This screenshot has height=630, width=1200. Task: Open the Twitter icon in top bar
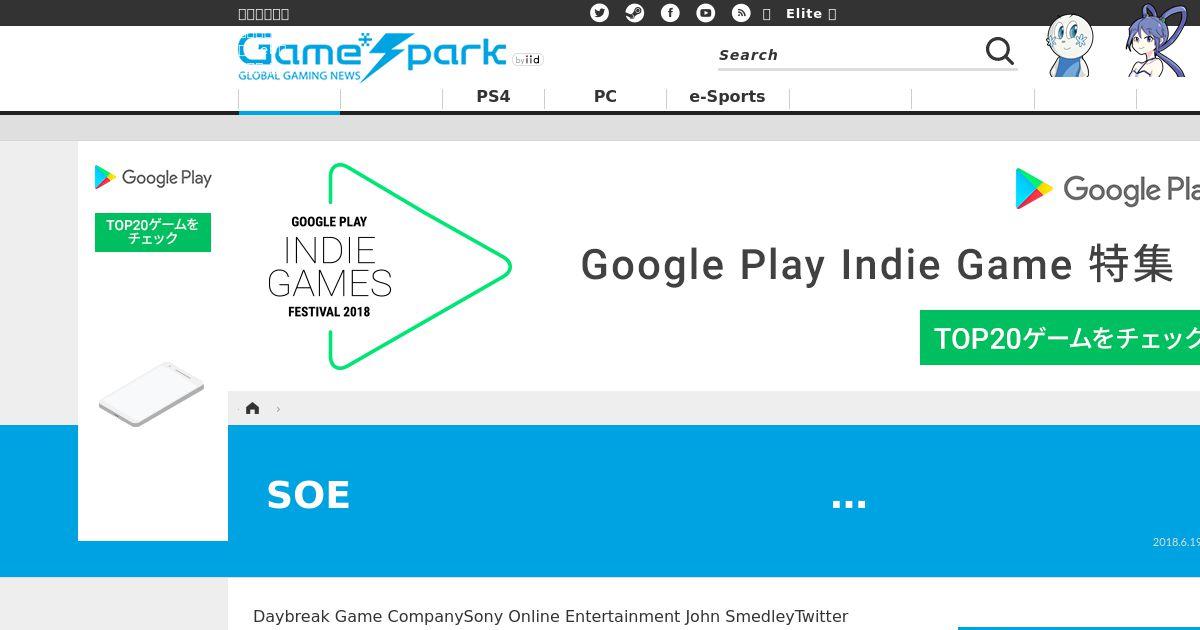point(599,13)
